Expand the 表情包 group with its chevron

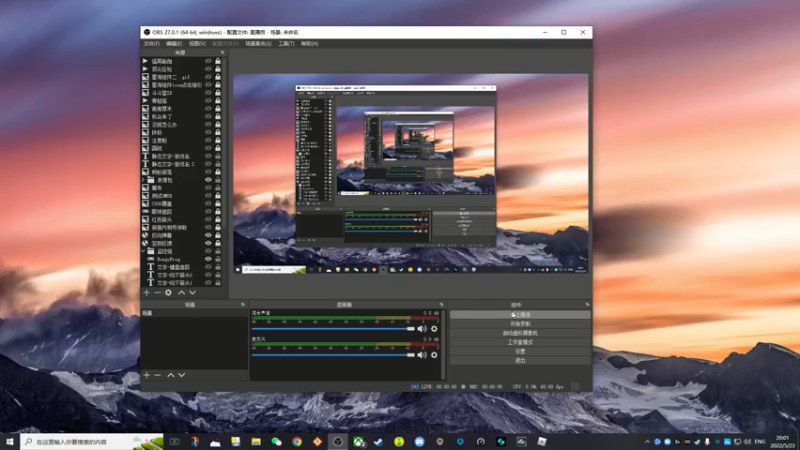click(x=143, y=180)
